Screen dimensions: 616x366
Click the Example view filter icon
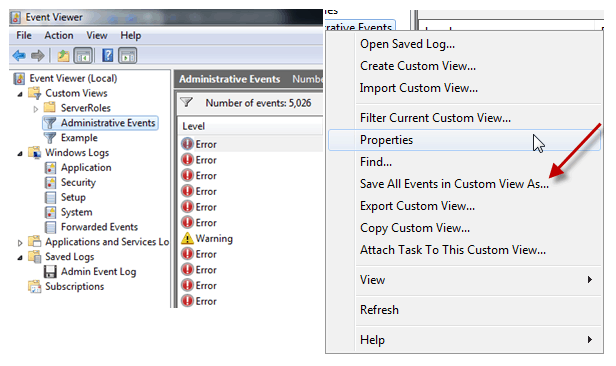50,138
